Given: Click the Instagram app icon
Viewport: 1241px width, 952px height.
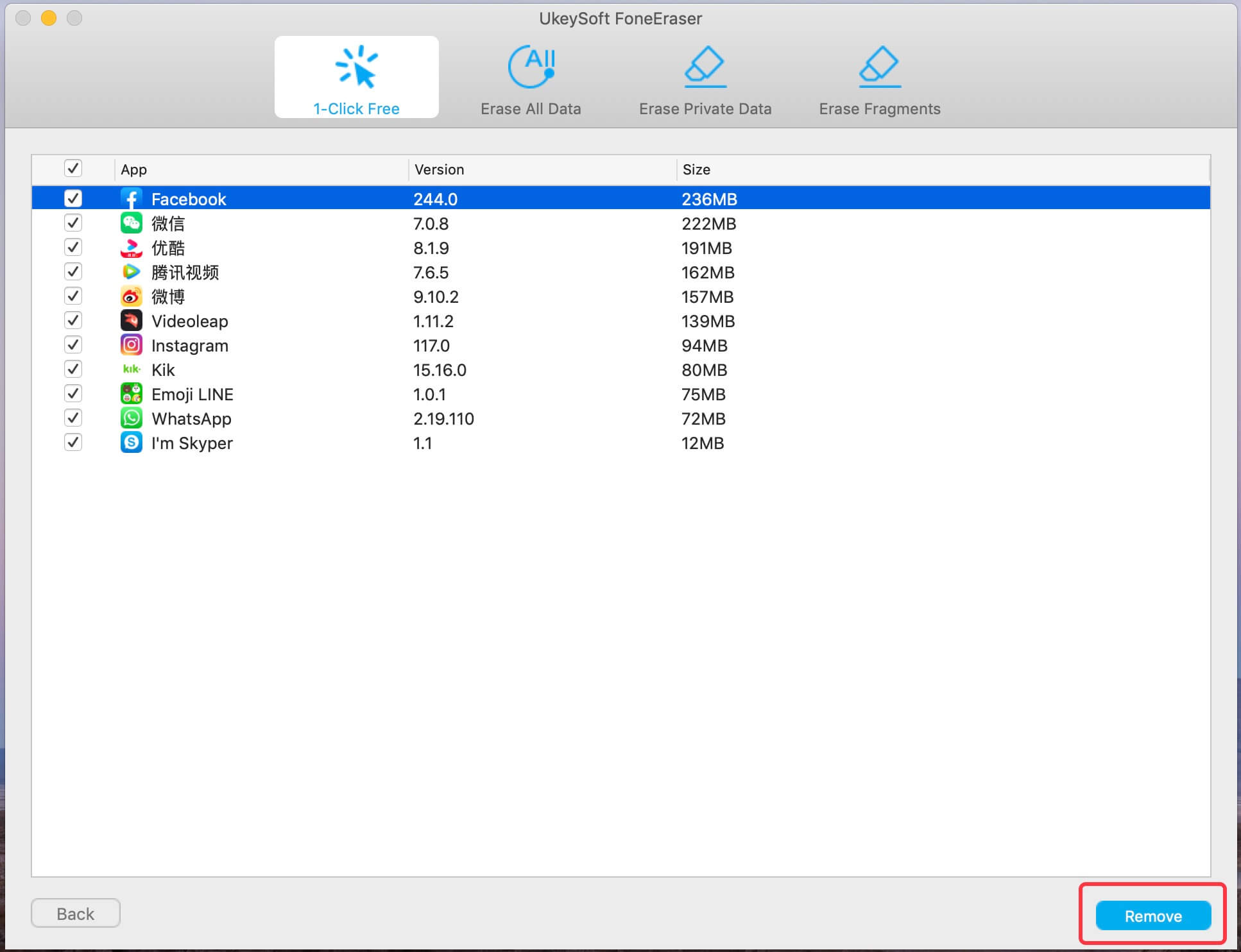Looking at the screenshot, I should click(x=132, y=345).
